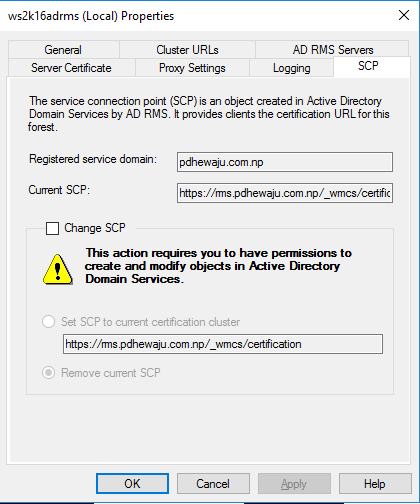
Task: Dismiss the dialog with Cancel
Action: point(213,483)
